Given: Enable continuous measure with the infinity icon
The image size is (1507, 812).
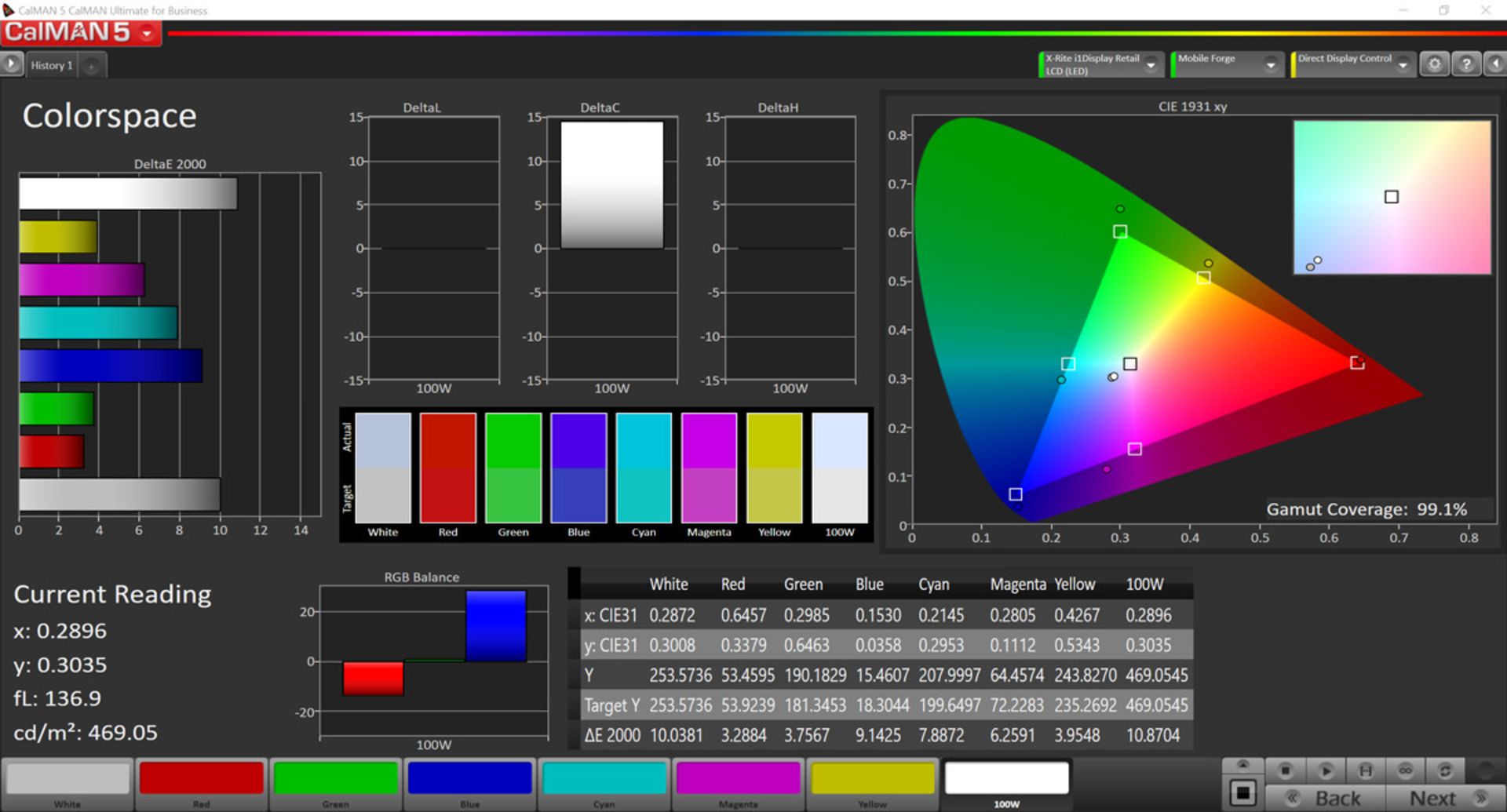Looking at the screenshot, I should [1407, 770].
